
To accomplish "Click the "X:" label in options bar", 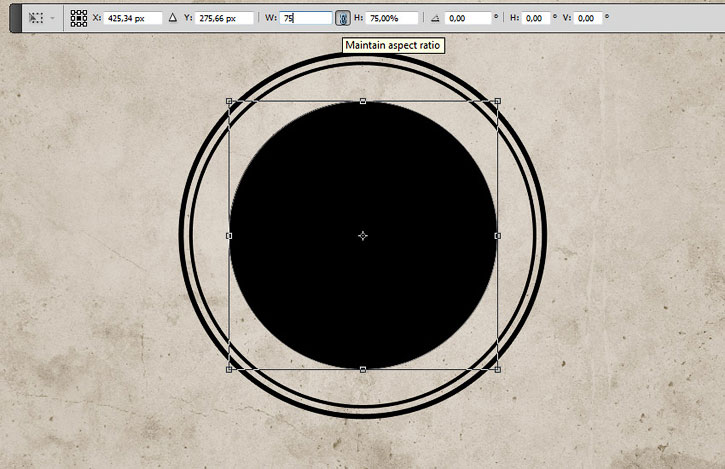I will [97, 18].
